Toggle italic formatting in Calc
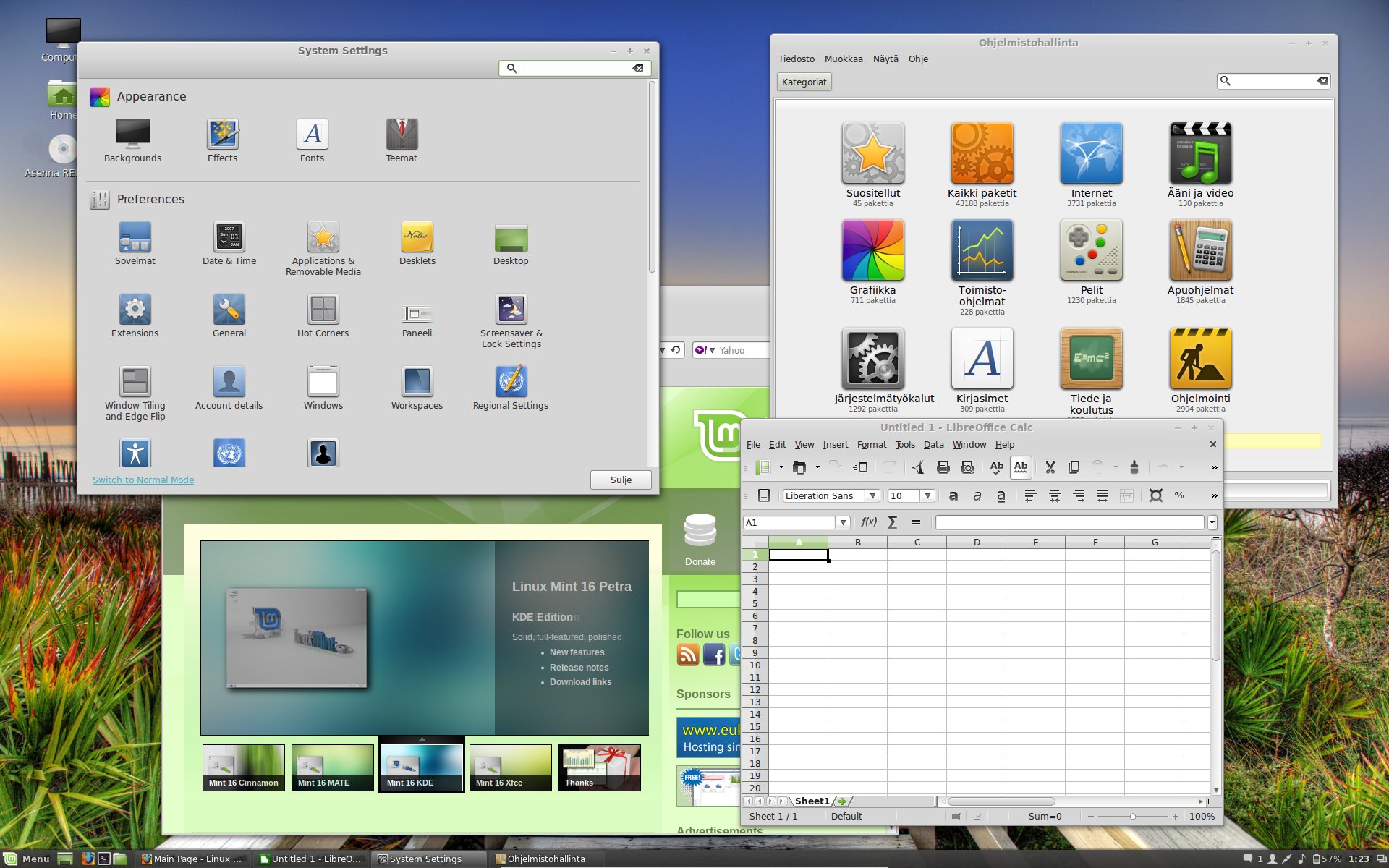1389x868 pixels. (977, 495)
